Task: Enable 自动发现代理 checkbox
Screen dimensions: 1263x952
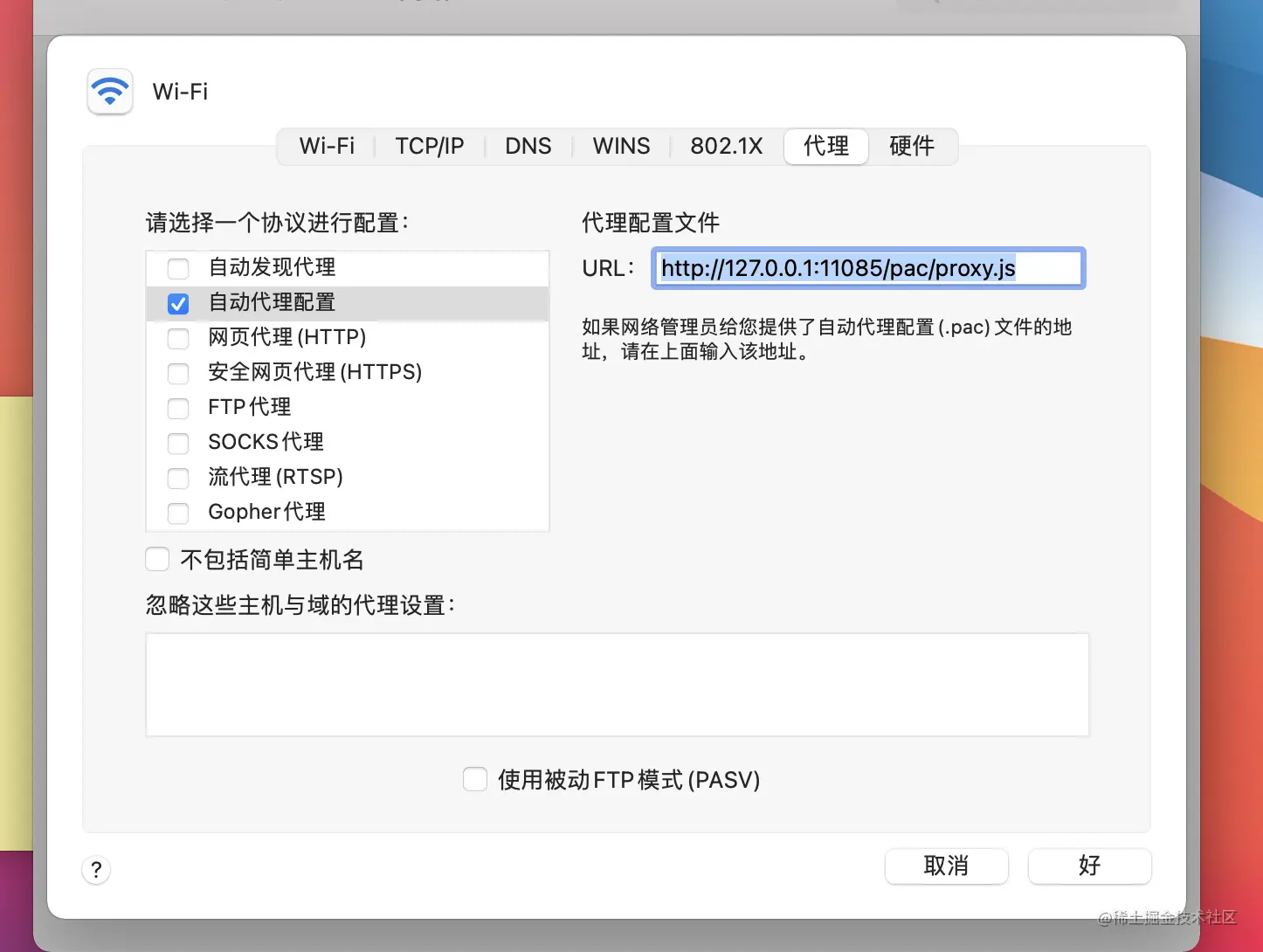Action: [178, 268]
